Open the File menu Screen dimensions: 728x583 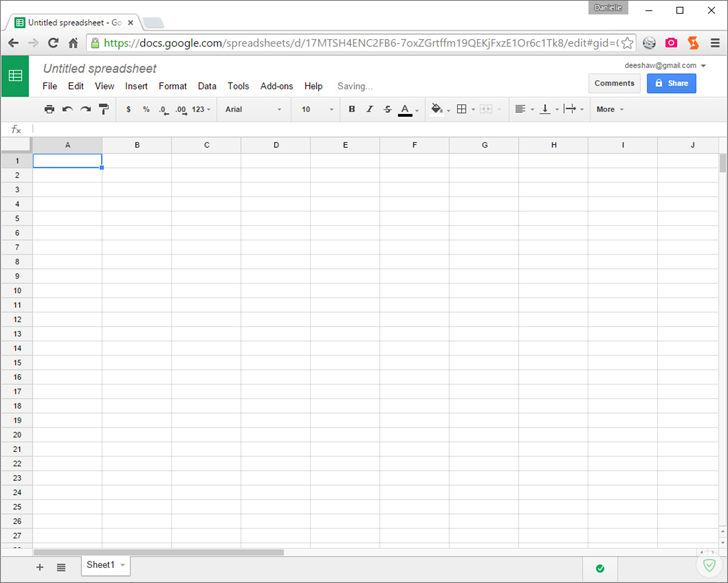click(50, 86)
